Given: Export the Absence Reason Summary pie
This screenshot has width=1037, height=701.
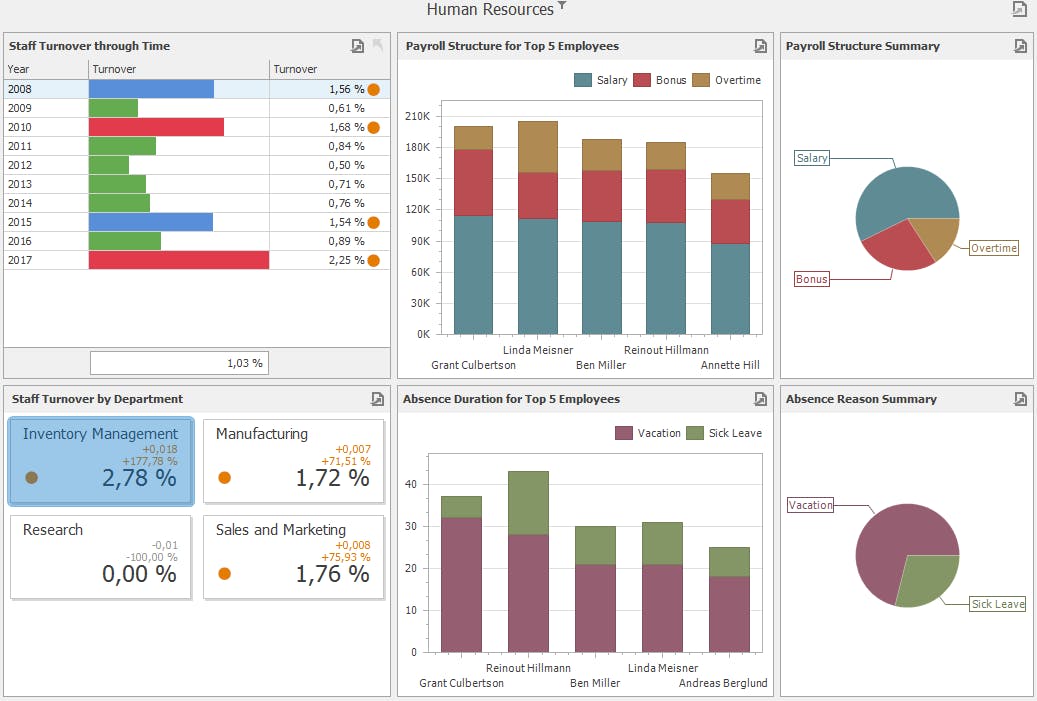Looking at the screenshot, I should click(x=1020, y=399).
